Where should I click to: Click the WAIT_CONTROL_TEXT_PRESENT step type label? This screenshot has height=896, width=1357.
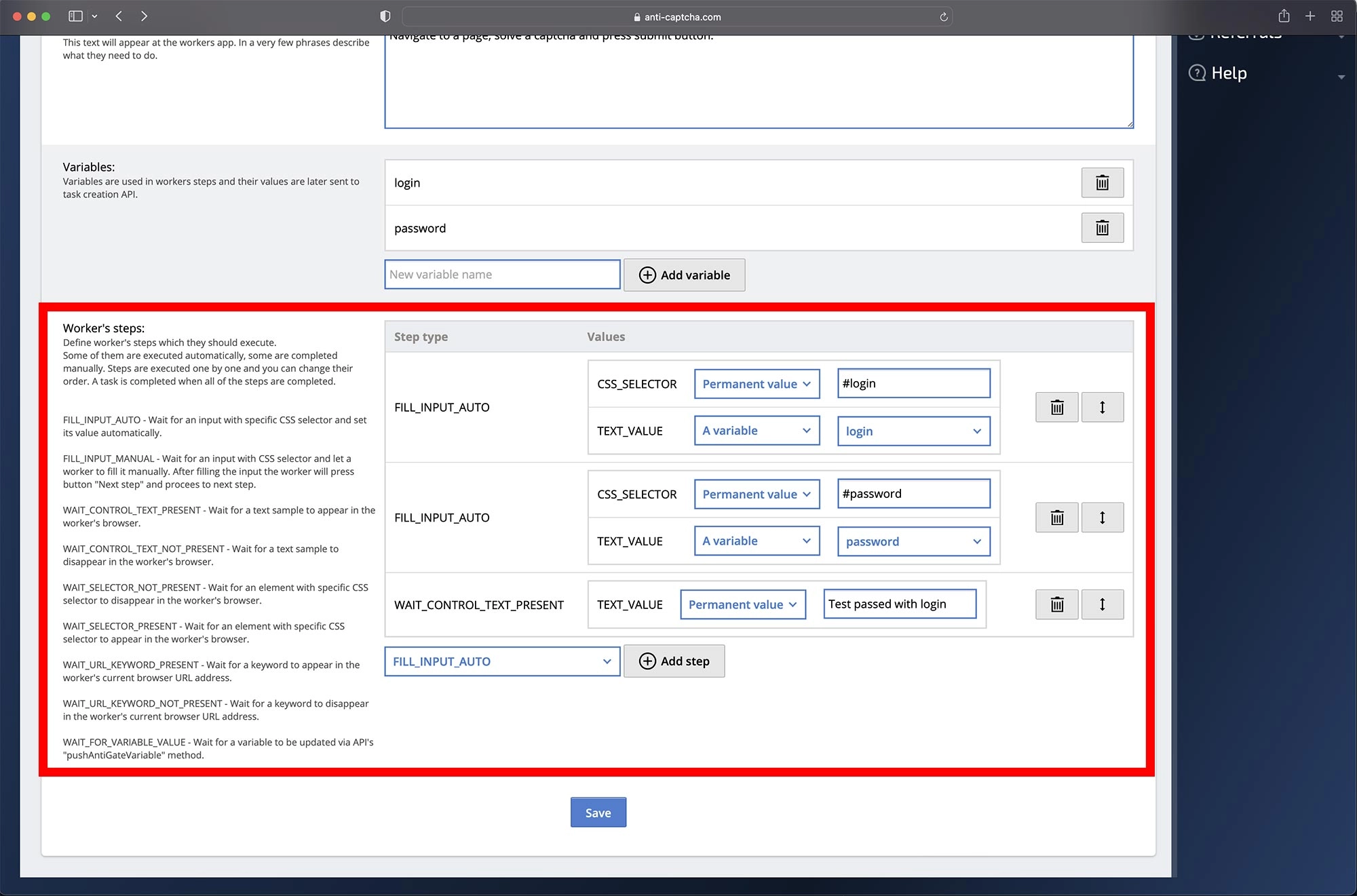tap(479, 604)
